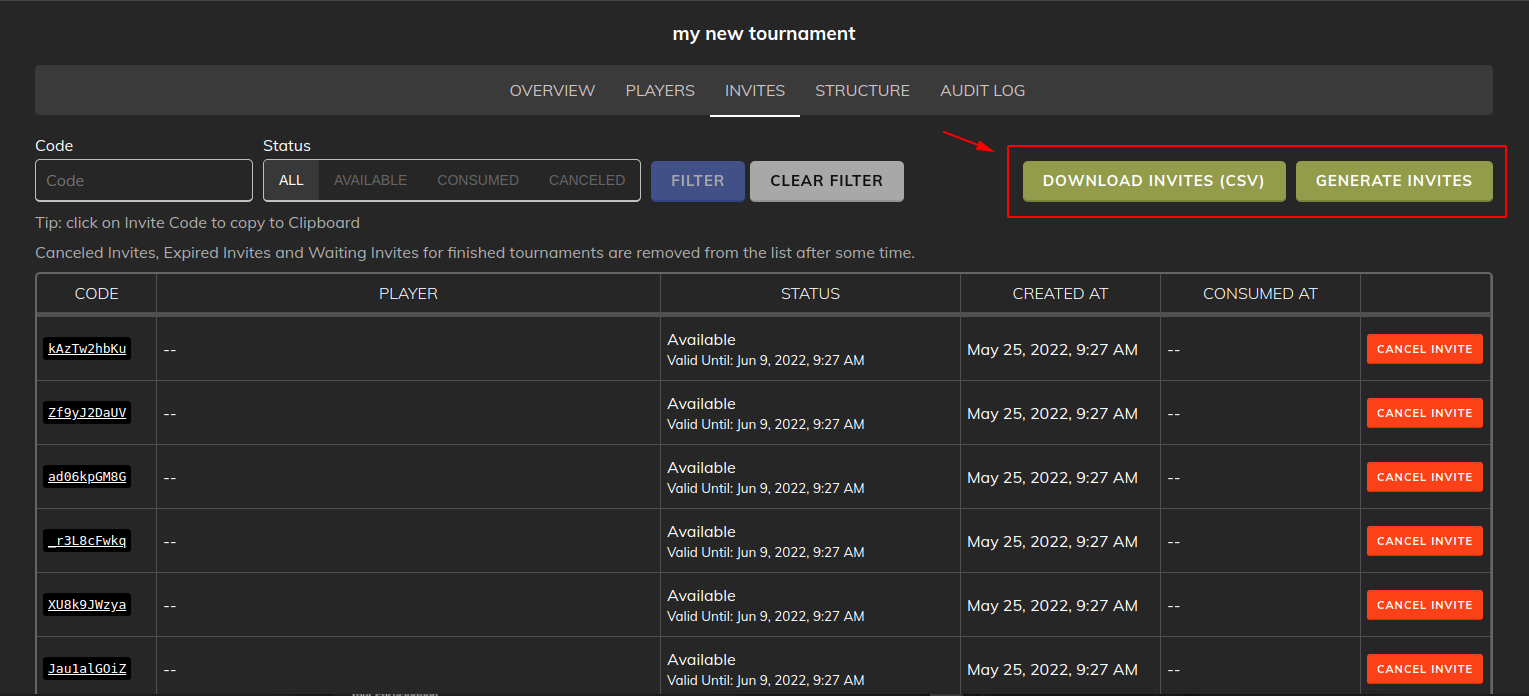Focus the Code filter input field
Image resolution: width=1529 pixels, height=696 pixels.
pyautogui.click(x=144, y=180)
